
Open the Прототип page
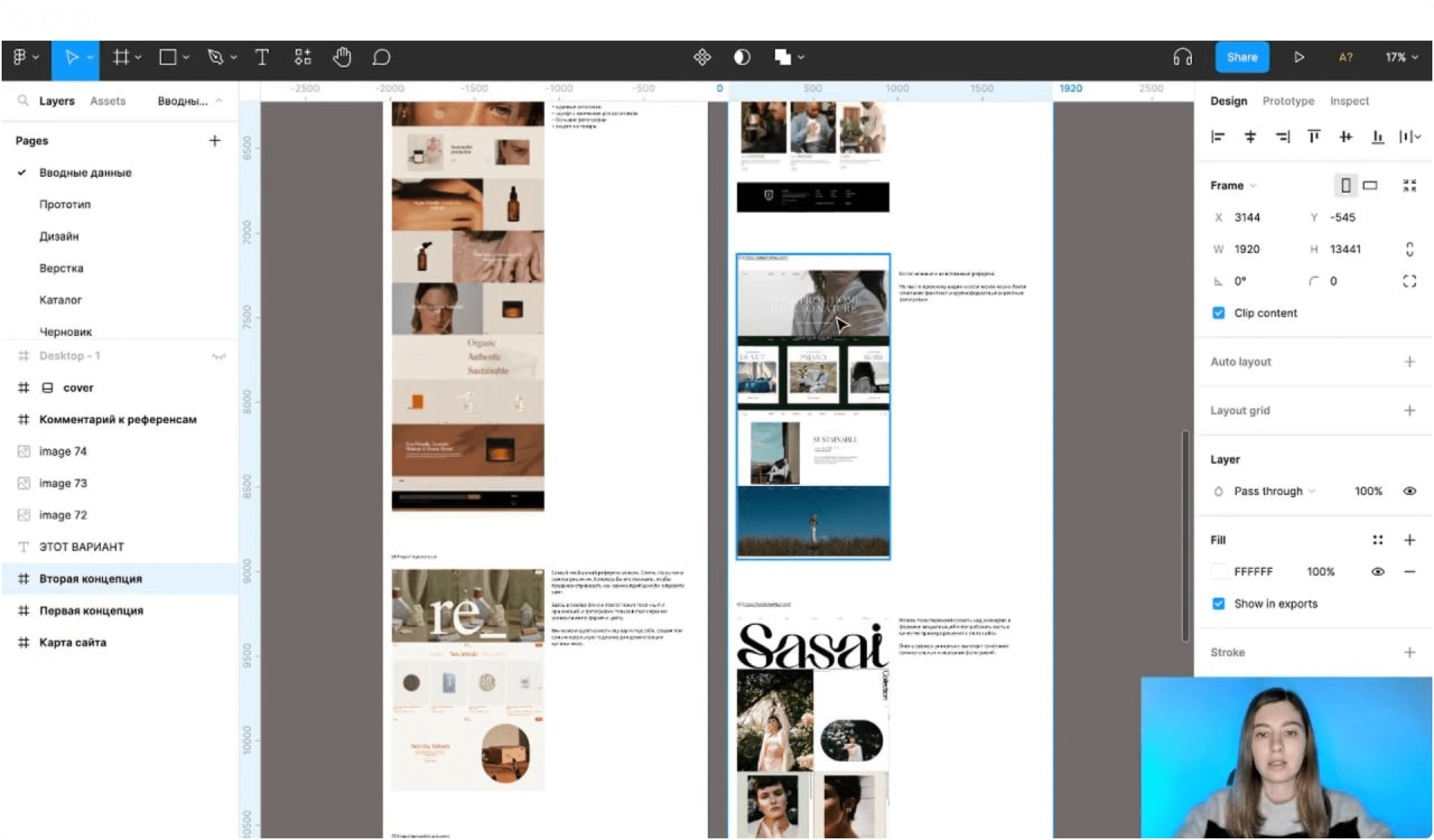point(65,204)
